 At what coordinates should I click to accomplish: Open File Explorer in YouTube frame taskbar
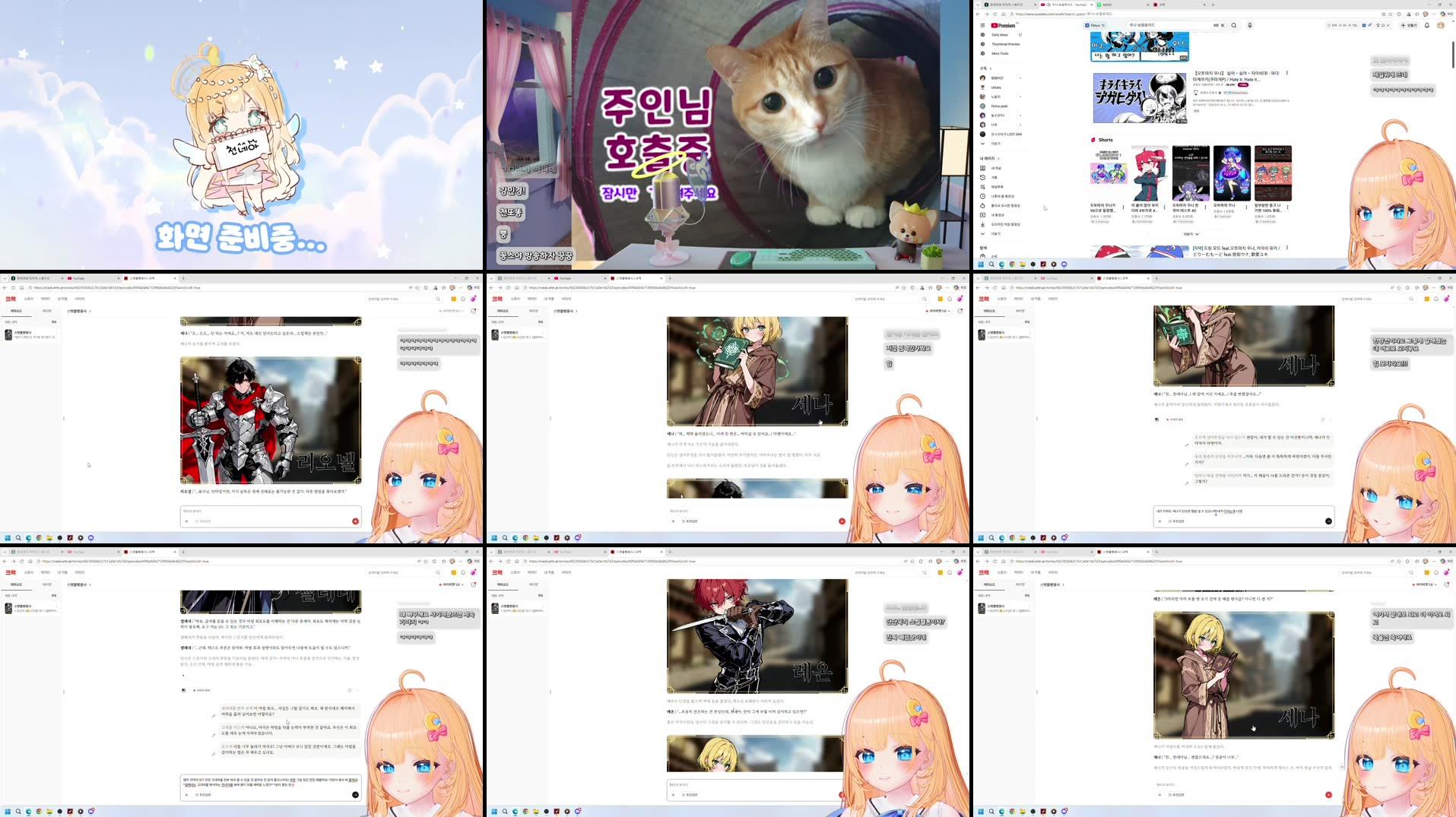[1023, 264]
